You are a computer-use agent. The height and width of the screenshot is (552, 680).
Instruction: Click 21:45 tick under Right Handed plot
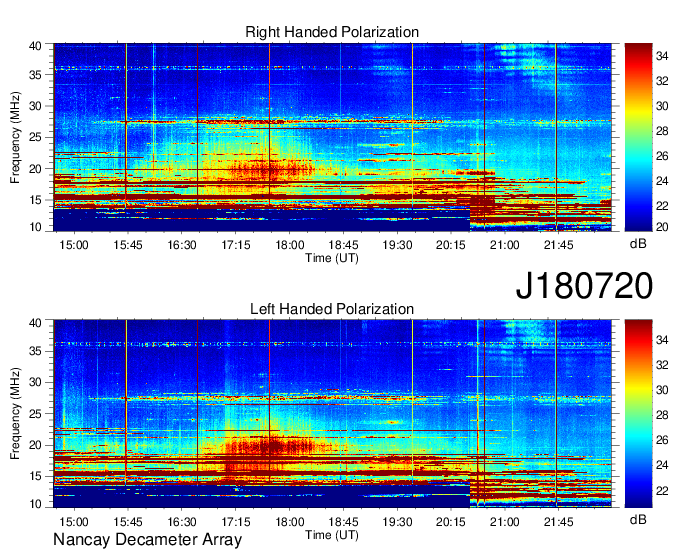(x=559, y=245)
